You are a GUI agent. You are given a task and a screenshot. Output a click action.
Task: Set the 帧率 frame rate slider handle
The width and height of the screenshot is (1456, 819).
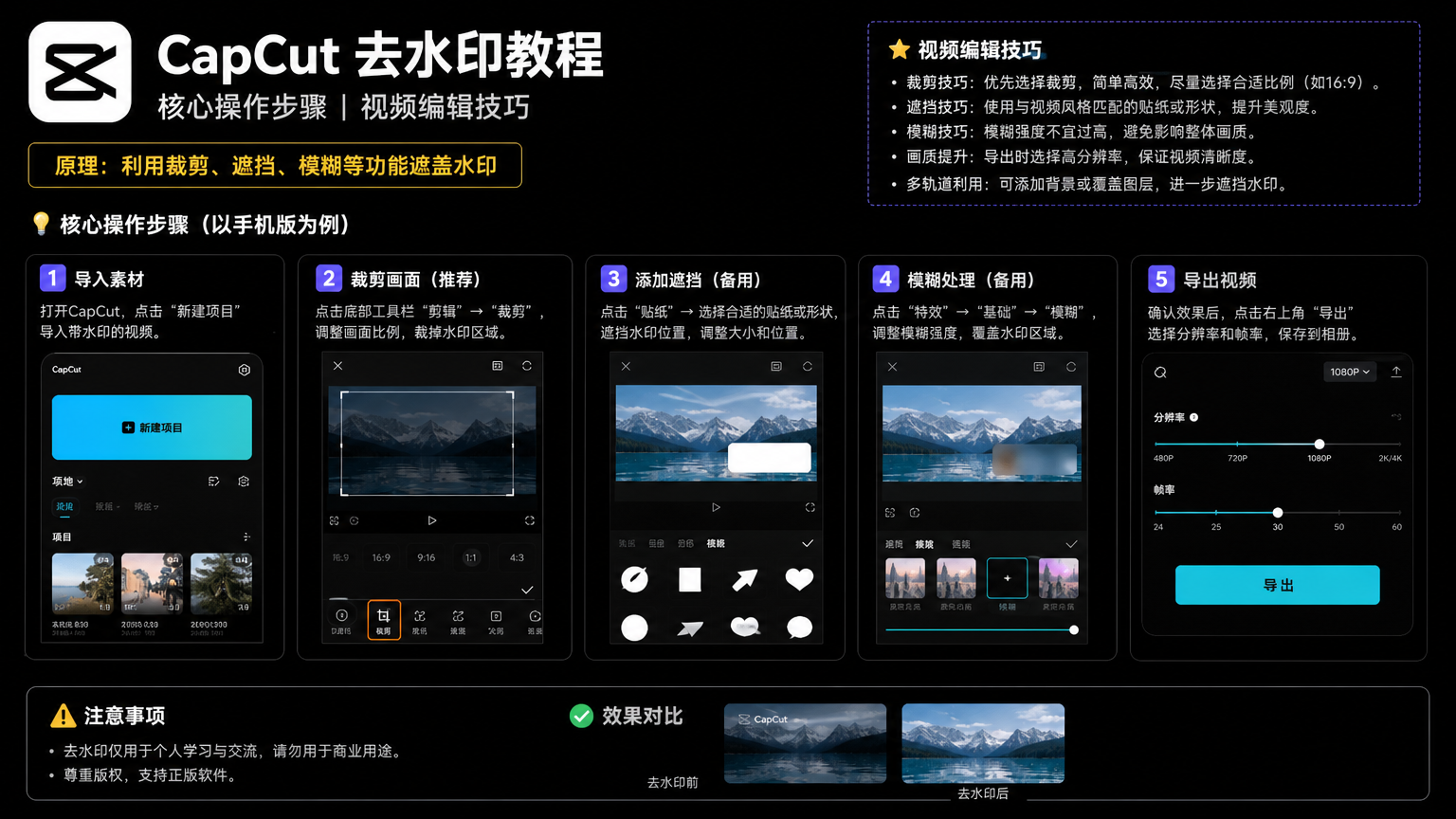1278,513
